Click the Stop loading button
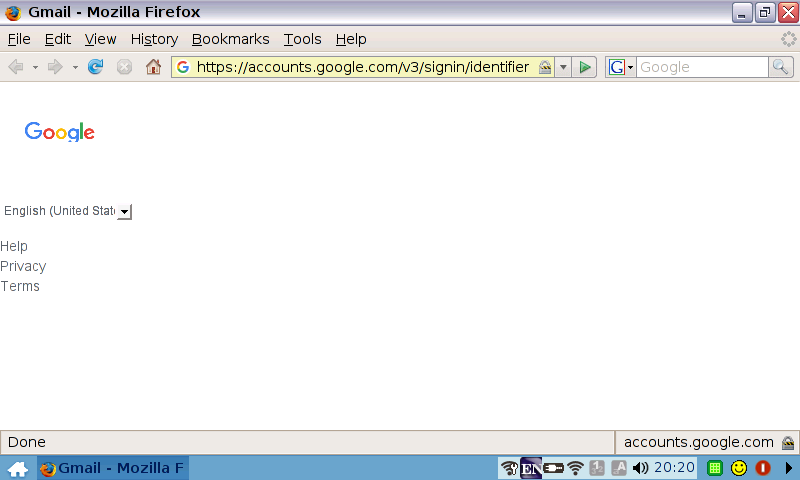800x480 pixels. (x=124, y=67)
